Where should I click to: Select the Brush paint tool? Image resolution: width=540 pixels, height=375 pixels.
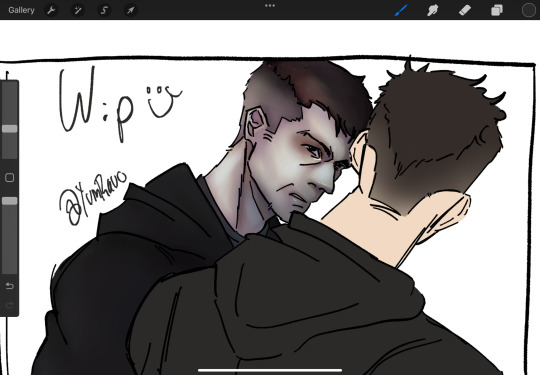click(x=401, y=10)
